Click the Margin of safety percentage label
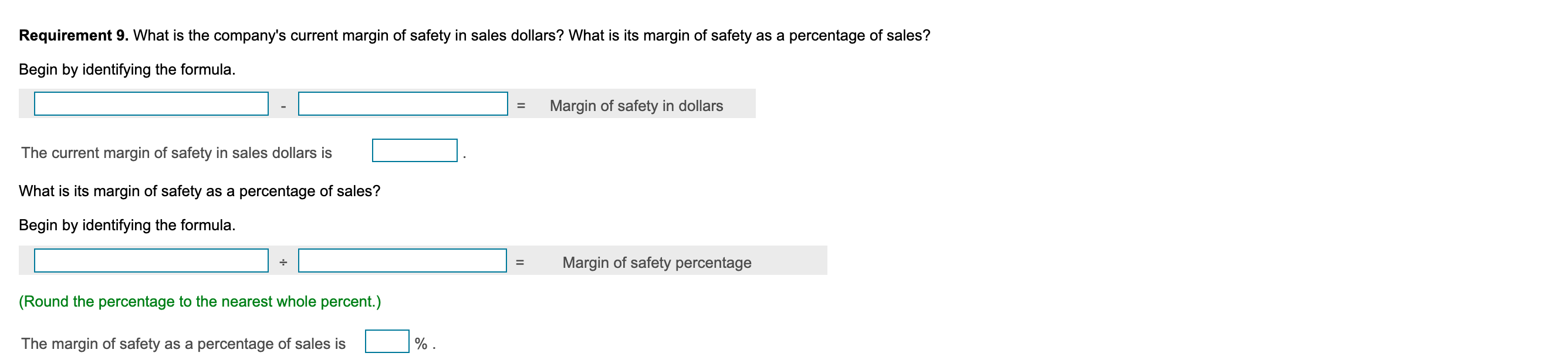This screenshot has width=1568, height=363. coord(657,262)
